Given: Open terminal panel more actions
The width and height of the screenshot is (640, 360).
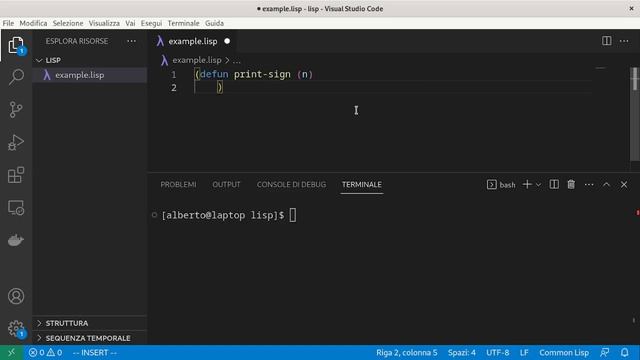Looking at the screenshot, I should 589,184.
